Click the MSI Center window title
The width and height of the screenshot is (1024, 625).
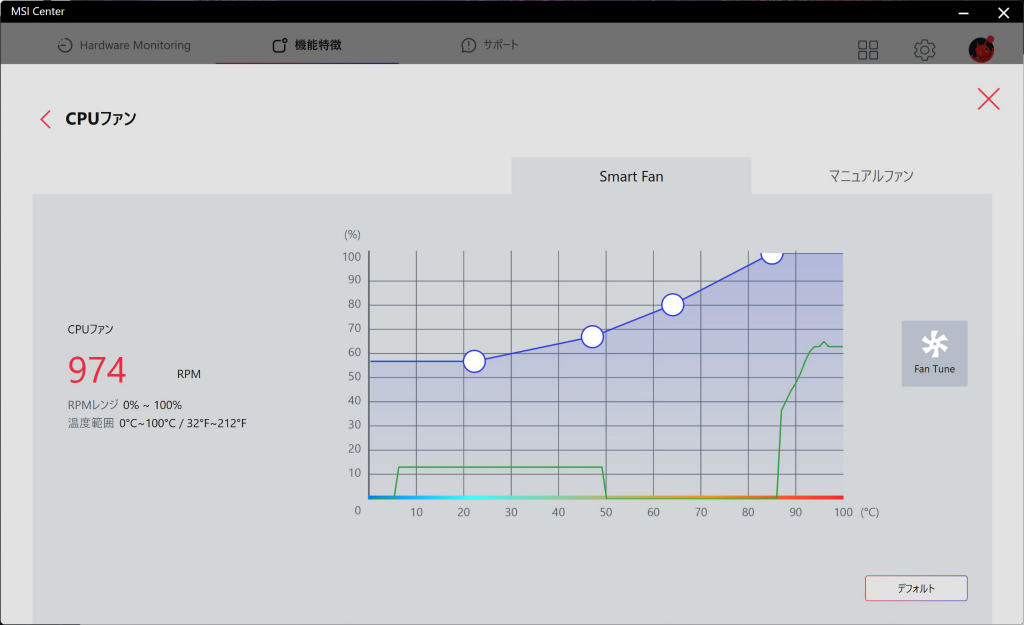(38, 11)
